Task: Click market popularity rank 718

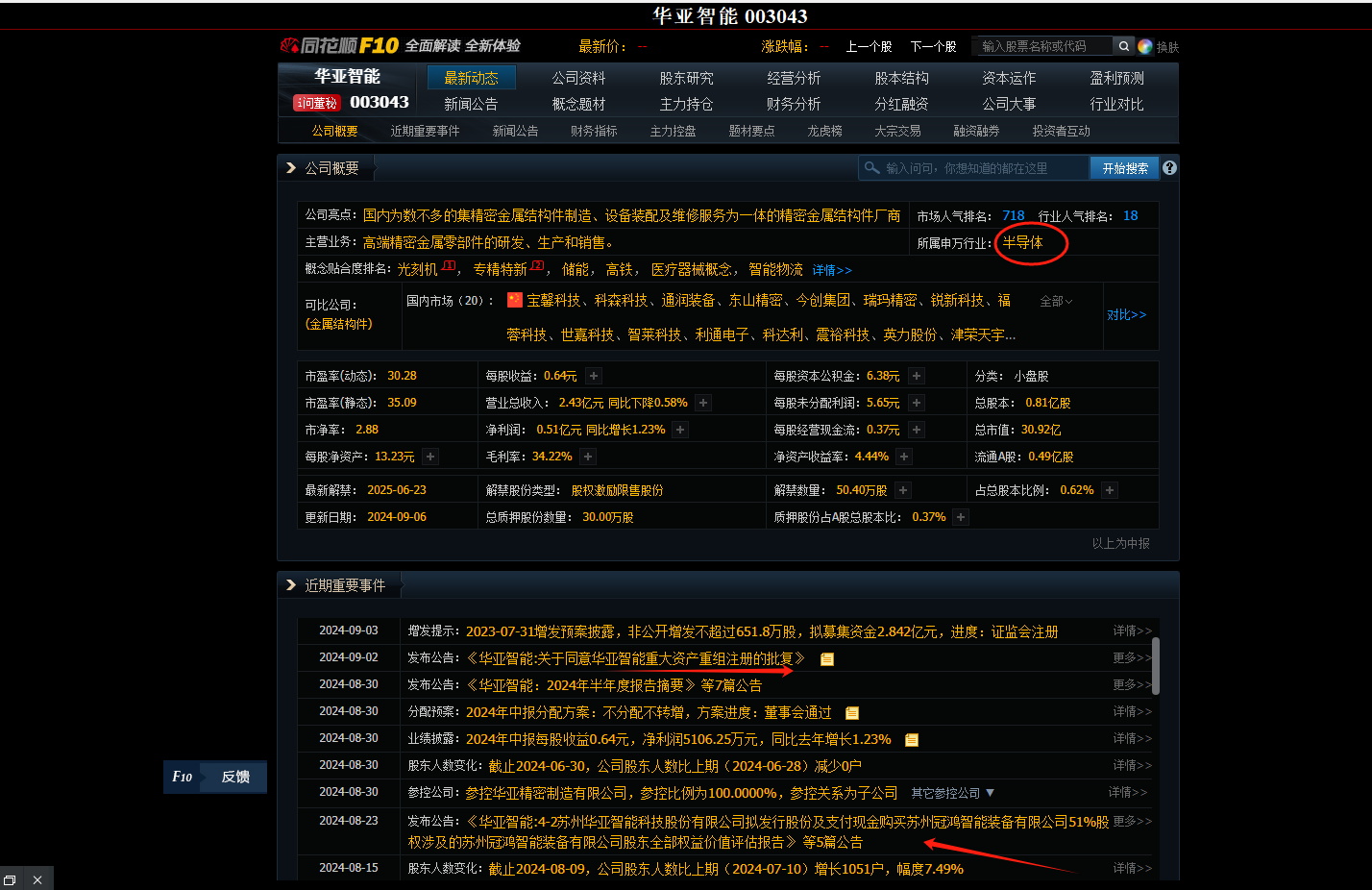Action: point(1014,215)
